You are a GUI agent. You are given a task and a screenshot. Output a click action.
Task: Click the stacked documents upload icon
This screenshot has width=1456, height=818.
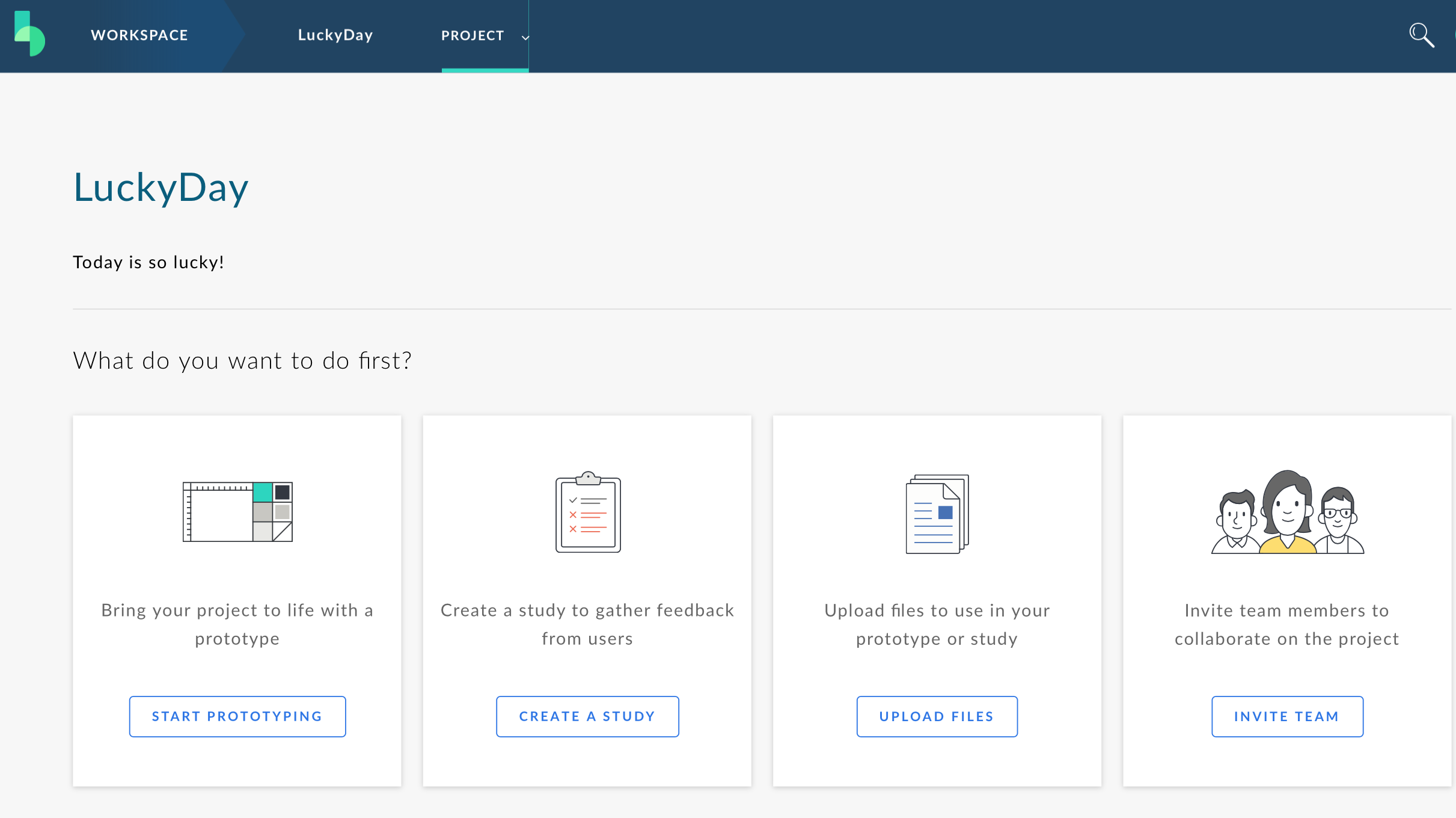coord(937,514)
